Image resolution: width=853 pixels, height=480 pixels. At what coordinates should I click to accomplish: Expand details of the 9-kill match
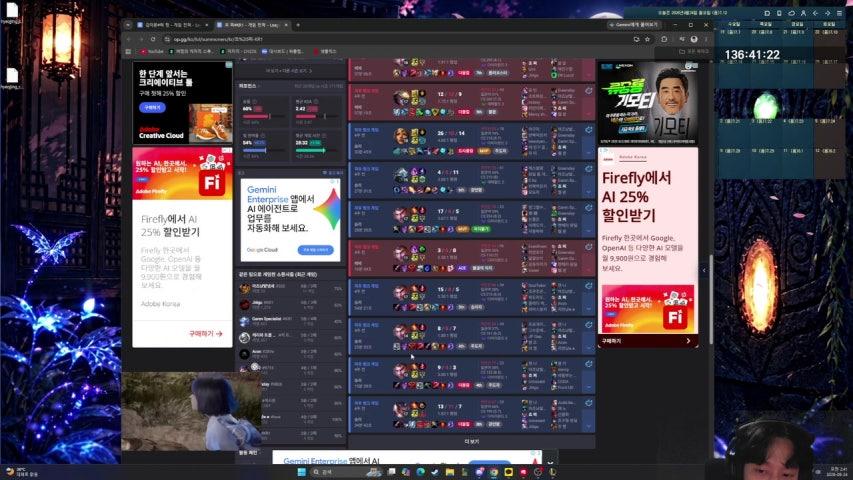pos(589,387)
